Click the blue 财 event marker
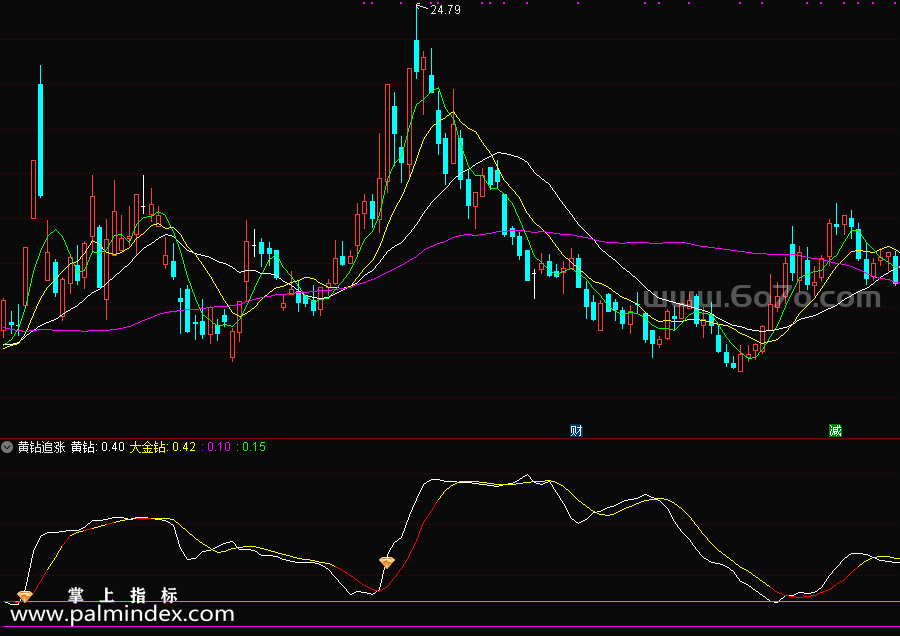 click(x=576, y=431)
